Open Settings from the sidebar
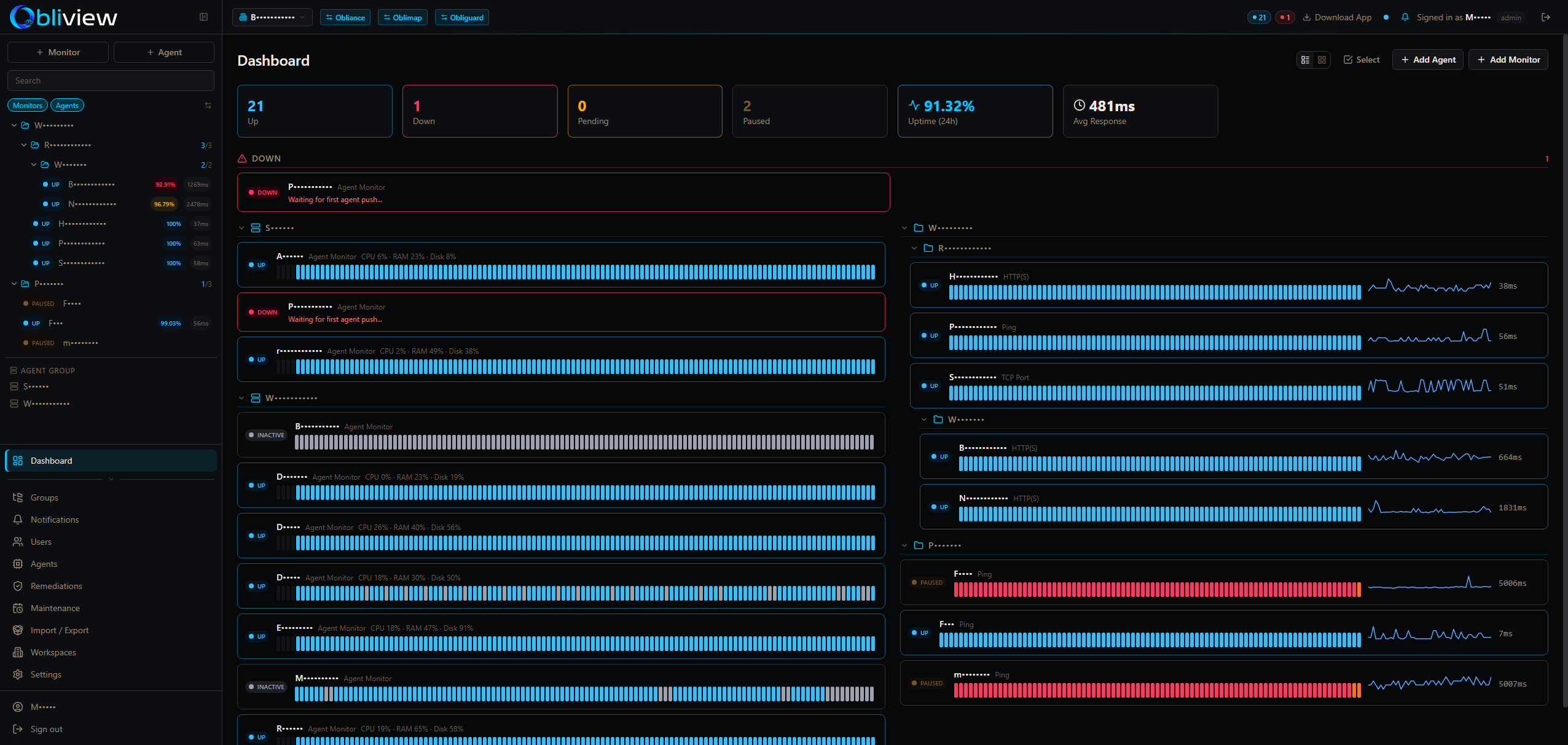Screen dimensions: 1568x745 pyautogui.click(x=46, y=674)
